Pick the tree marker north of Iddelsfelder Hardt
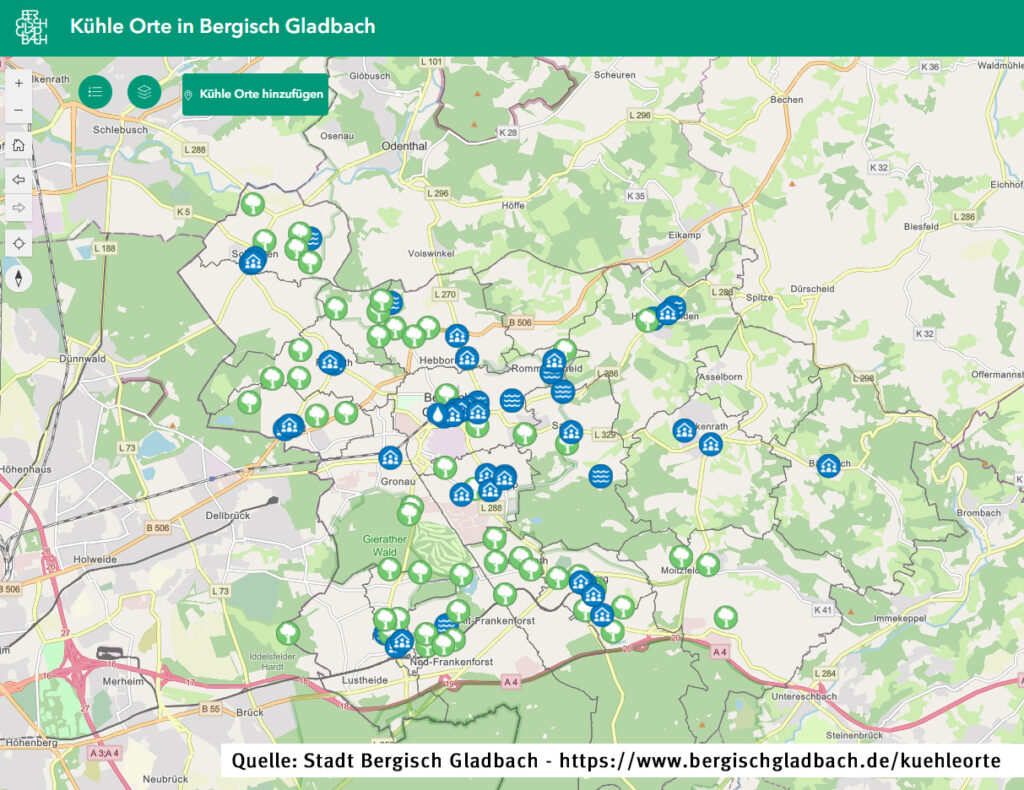The width and height of the screenshot is (1024, 790). [288, 633]
